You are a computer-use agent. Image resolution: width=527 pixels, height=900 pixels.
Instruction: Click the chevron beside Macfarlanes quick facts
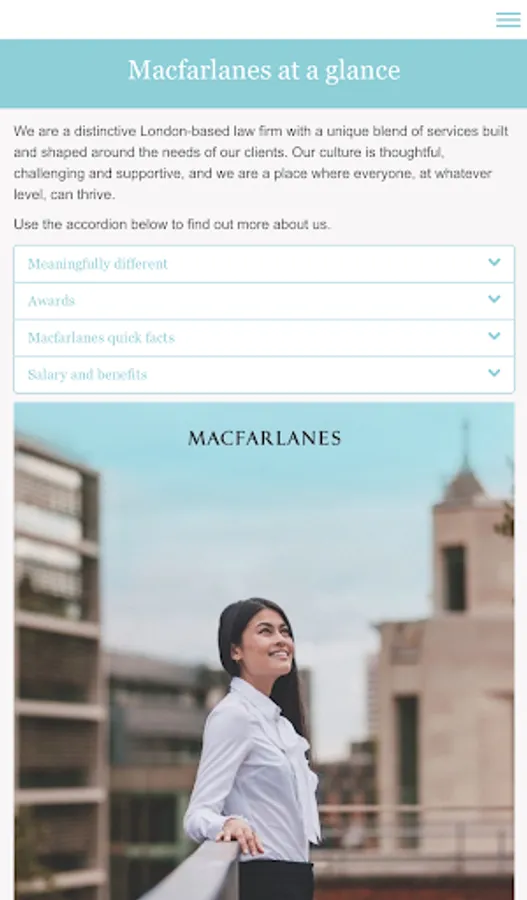click(x=494, y=336)
